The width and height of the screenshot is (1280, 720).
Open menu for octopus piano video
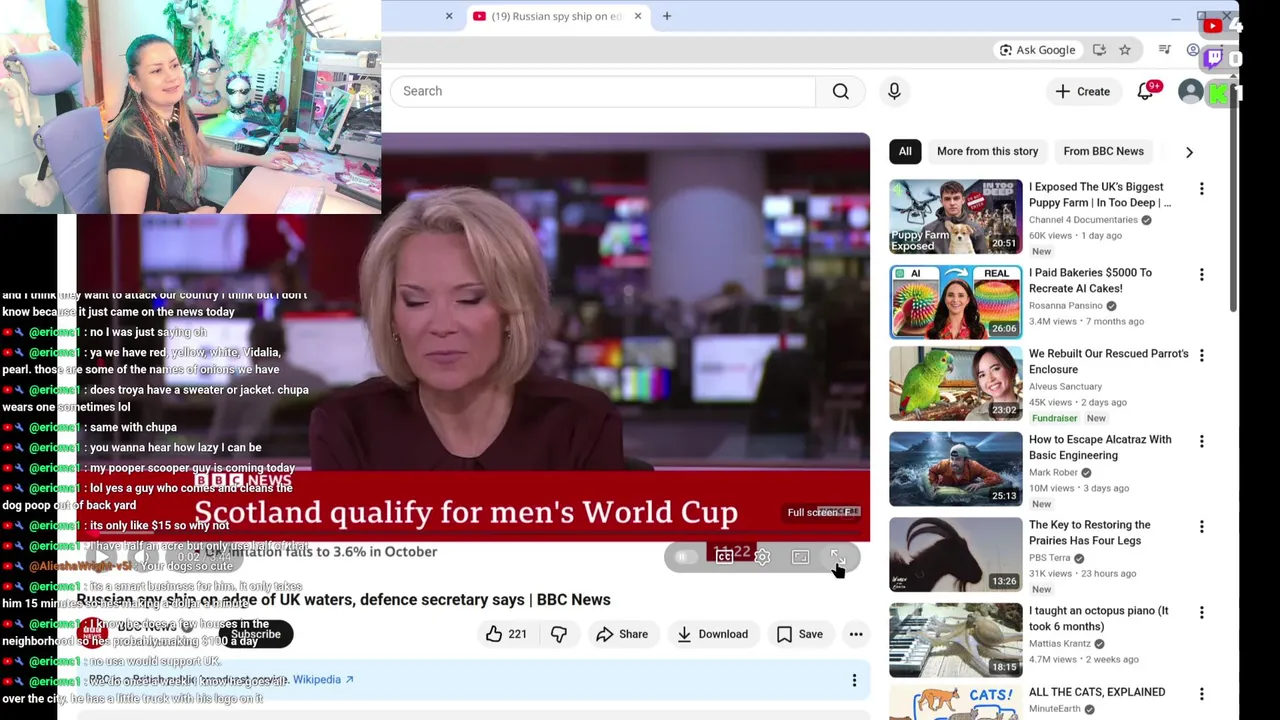pyautogui.click(x=1201, y=613)
